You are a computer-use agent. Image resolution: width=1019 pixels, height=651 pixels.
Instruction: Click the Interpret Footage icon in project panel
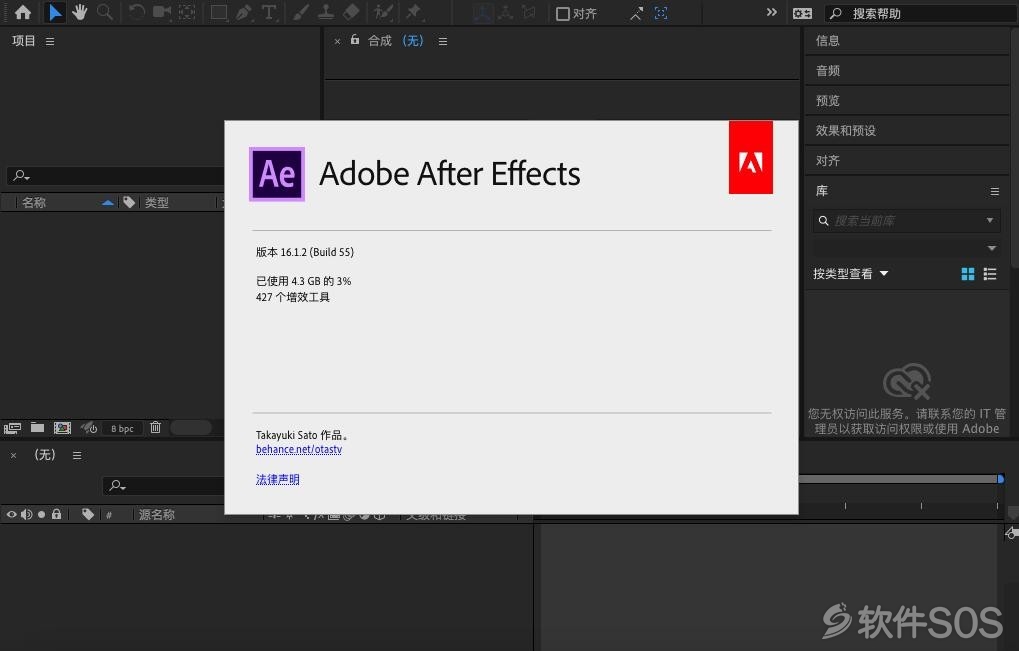coord(12,428)
